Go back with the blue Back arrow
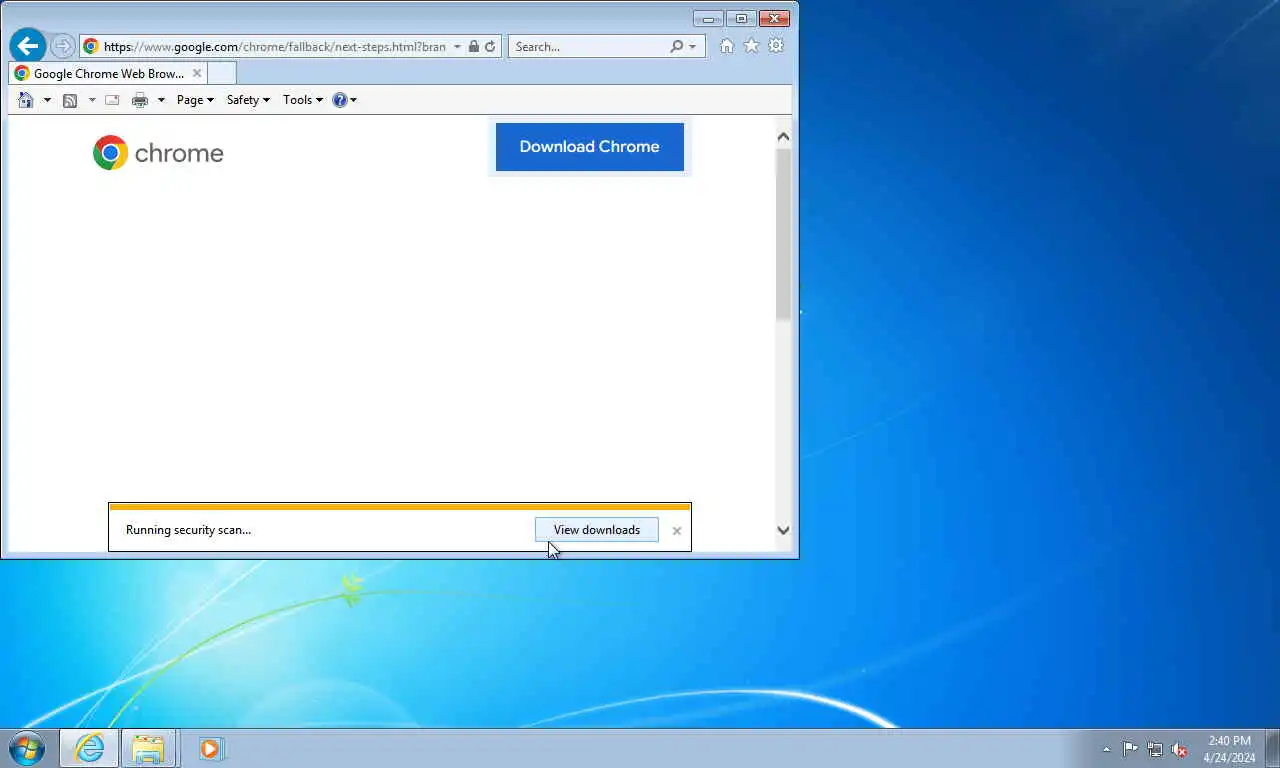Screen dimensions: 1280x768 pos(27,45)
